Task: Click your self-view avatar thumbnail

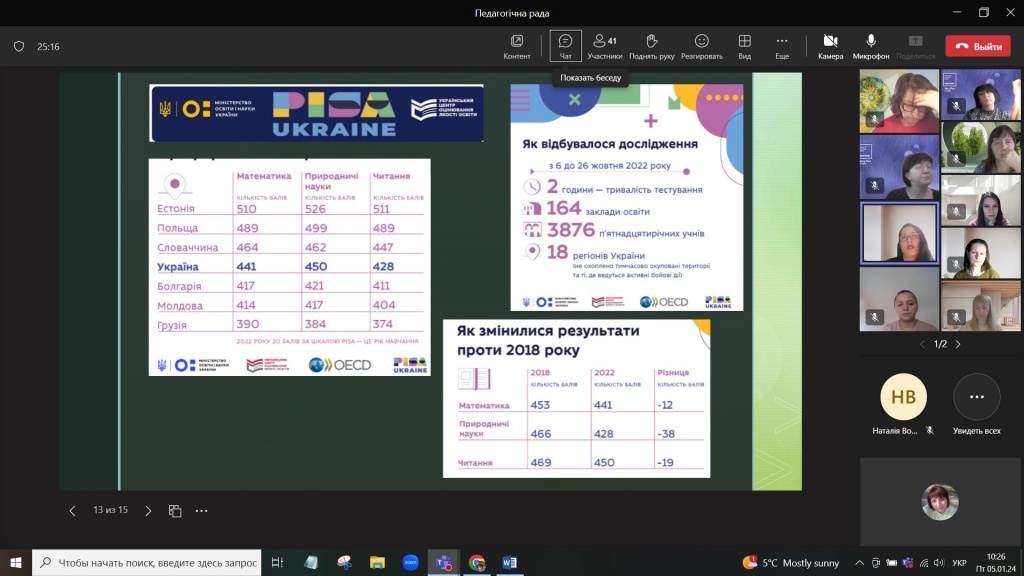Action: (x=940, y=502)
